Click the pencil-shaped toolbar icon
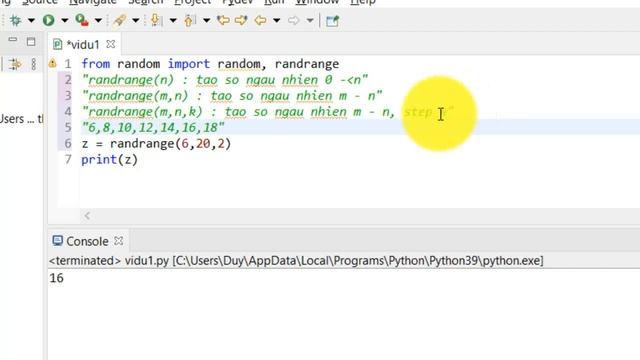 click(x=120, y=20)
